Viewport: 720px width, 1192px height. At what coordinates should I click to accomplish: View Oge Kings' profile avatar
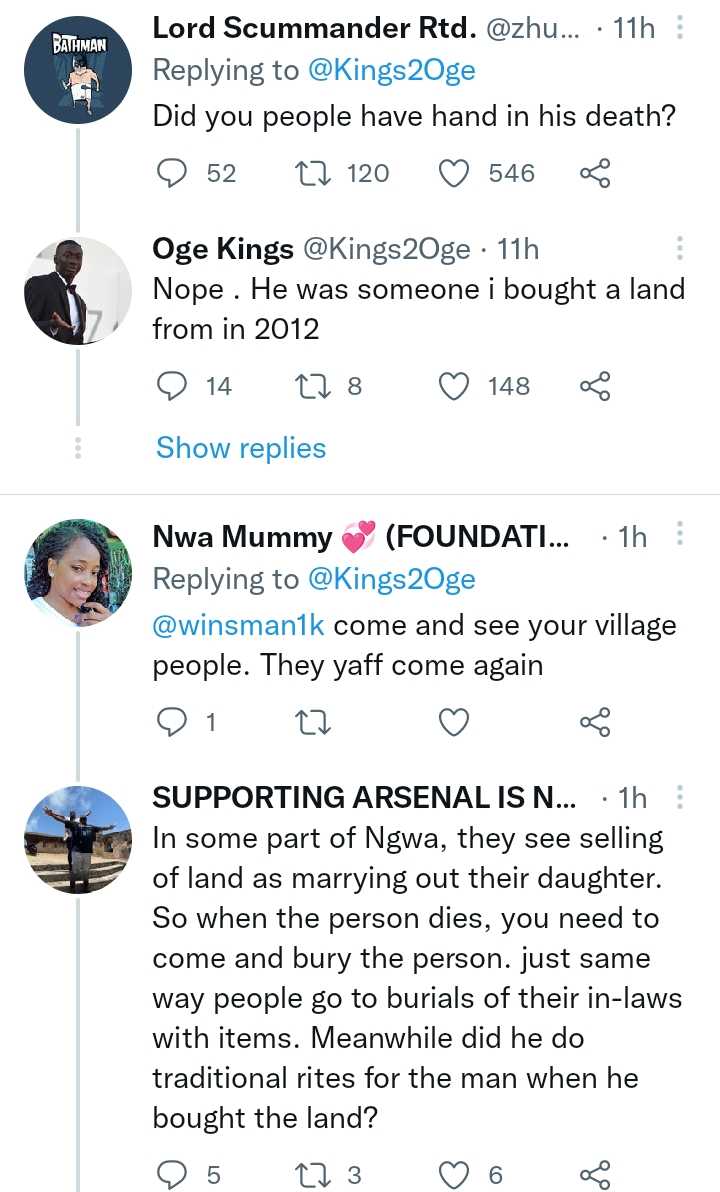78,291
